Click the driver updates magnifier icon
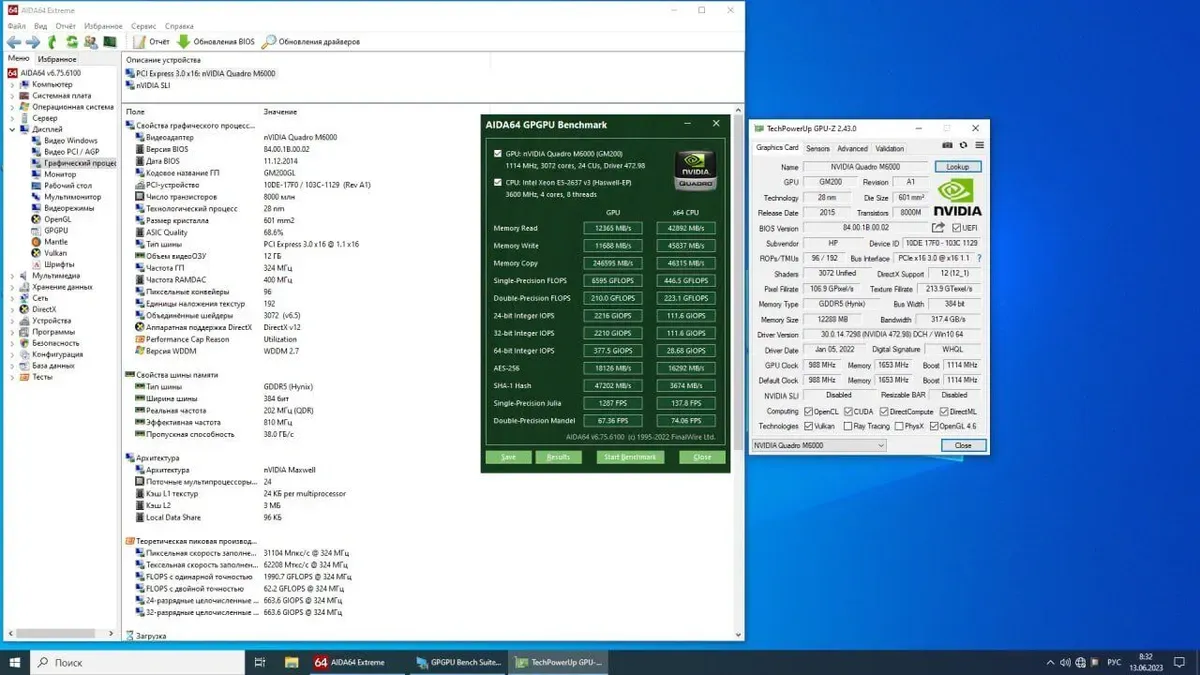 (x=269, y=42)
